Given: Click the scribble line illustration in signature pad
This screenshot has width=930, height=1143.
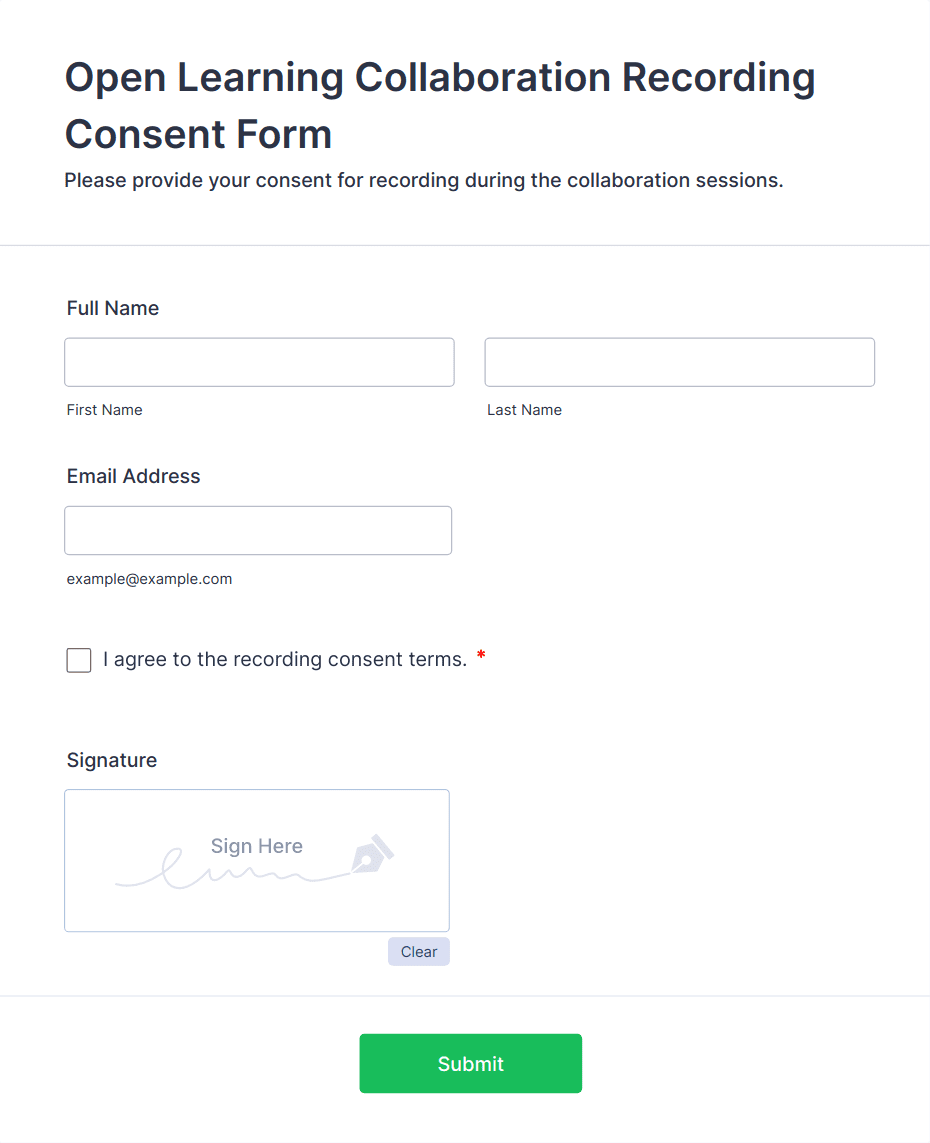Looking at the screenshot, I should [220, 874].
